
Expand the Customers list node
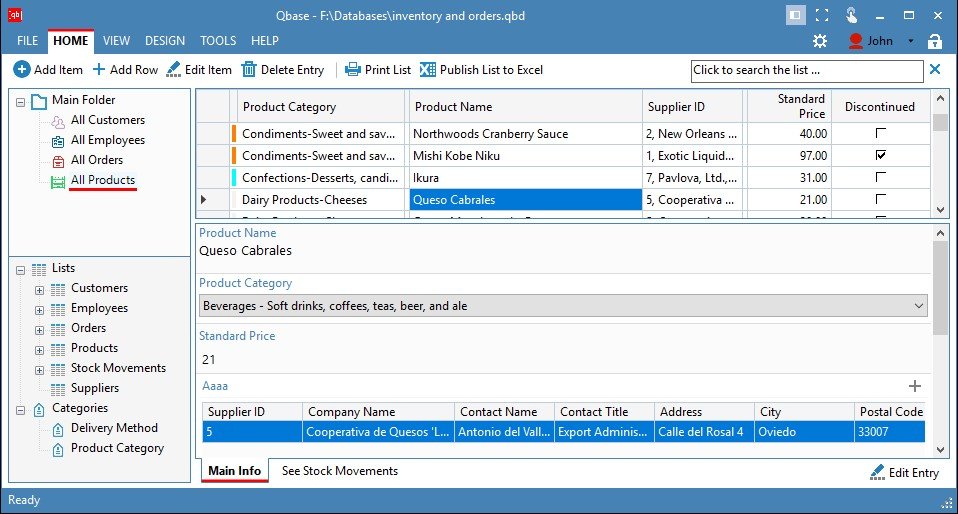pos(39,290)
